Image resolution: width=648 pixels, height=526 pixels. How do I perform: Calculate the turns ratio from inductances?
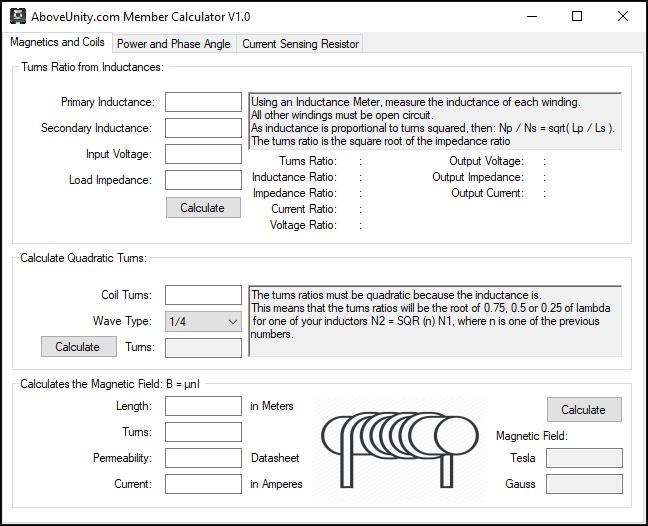tap(203, 207)
